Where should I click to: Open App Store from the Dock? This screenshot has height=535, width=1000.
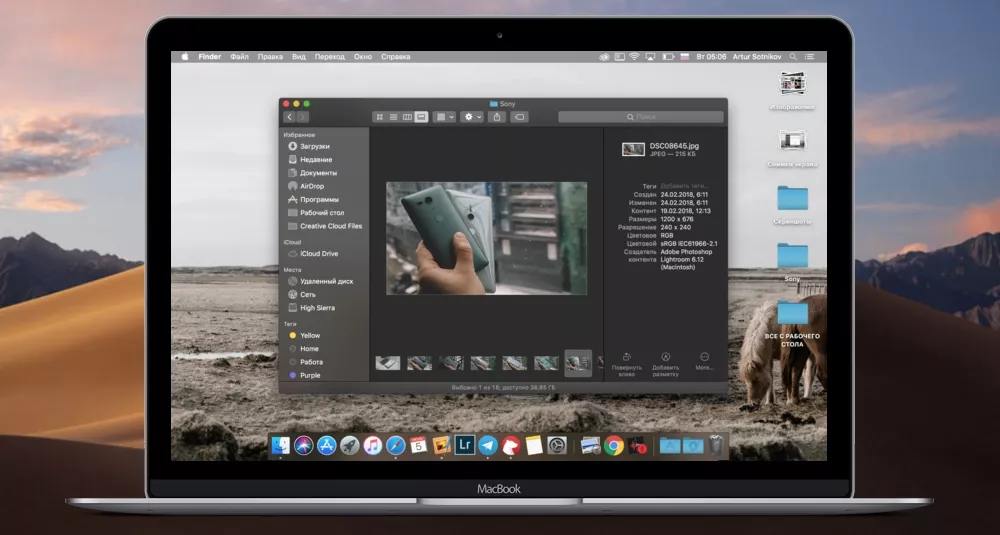[x=327, y=445]
